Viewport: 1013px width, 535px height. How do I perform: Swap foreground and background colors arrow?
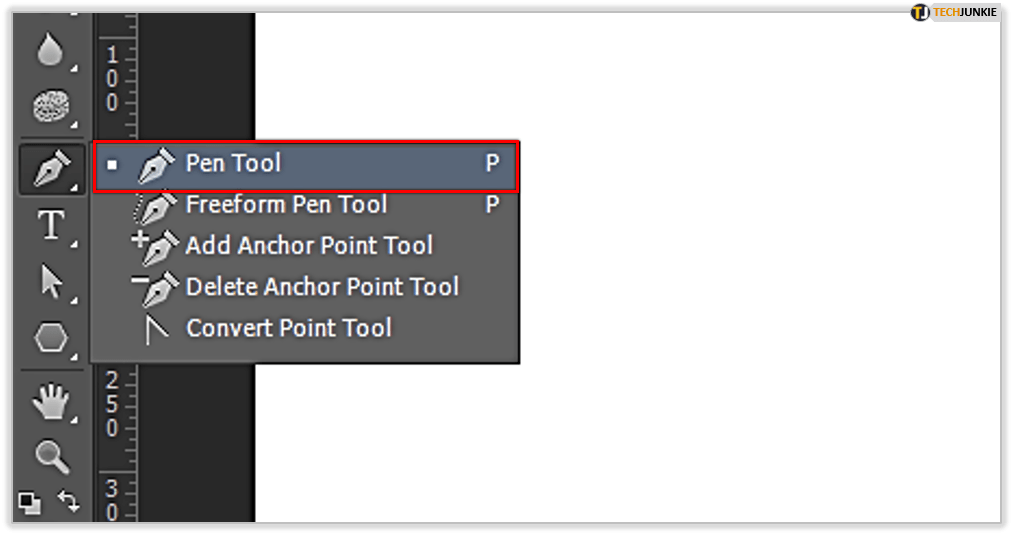coord(68,500)
